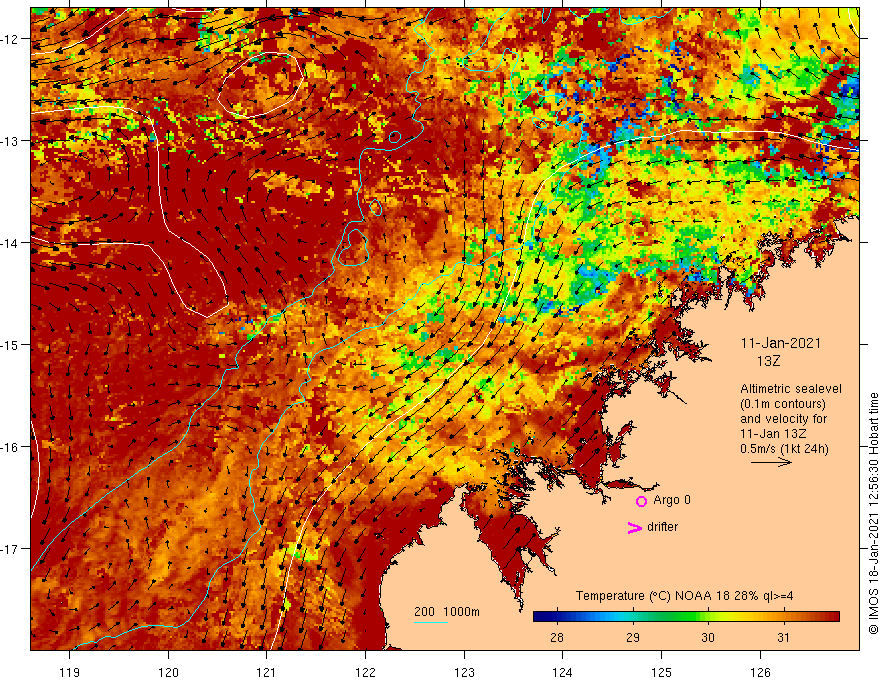Screen dimensions: 880x680
Task: Click the vertical IMOS copyright timestamp text
Action: point(873,513)
